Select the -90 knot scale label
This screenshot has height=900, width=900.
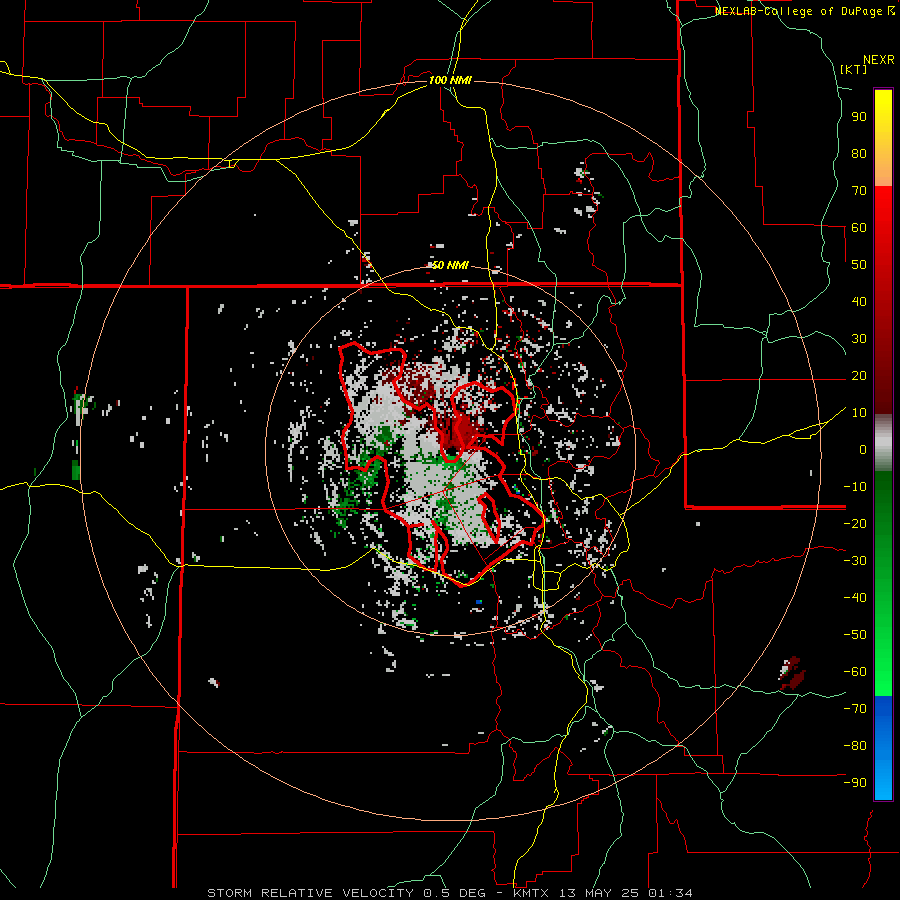[x=855, y=783]
